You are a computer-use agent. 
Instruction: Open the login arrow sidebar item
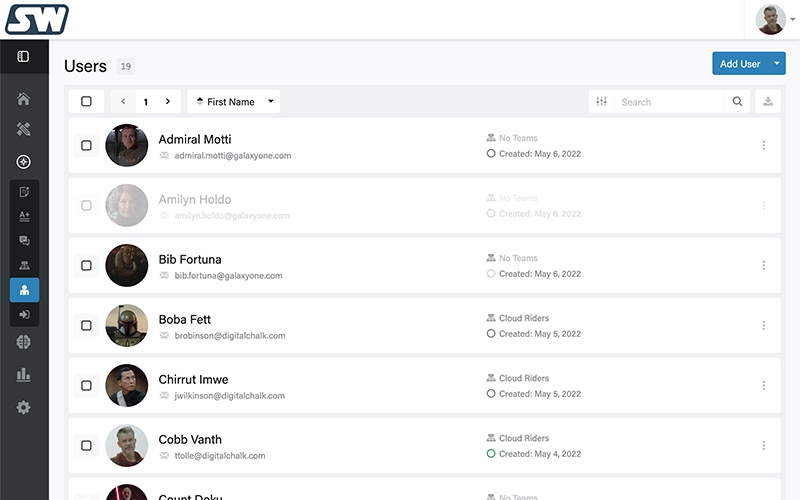point(24,315)
